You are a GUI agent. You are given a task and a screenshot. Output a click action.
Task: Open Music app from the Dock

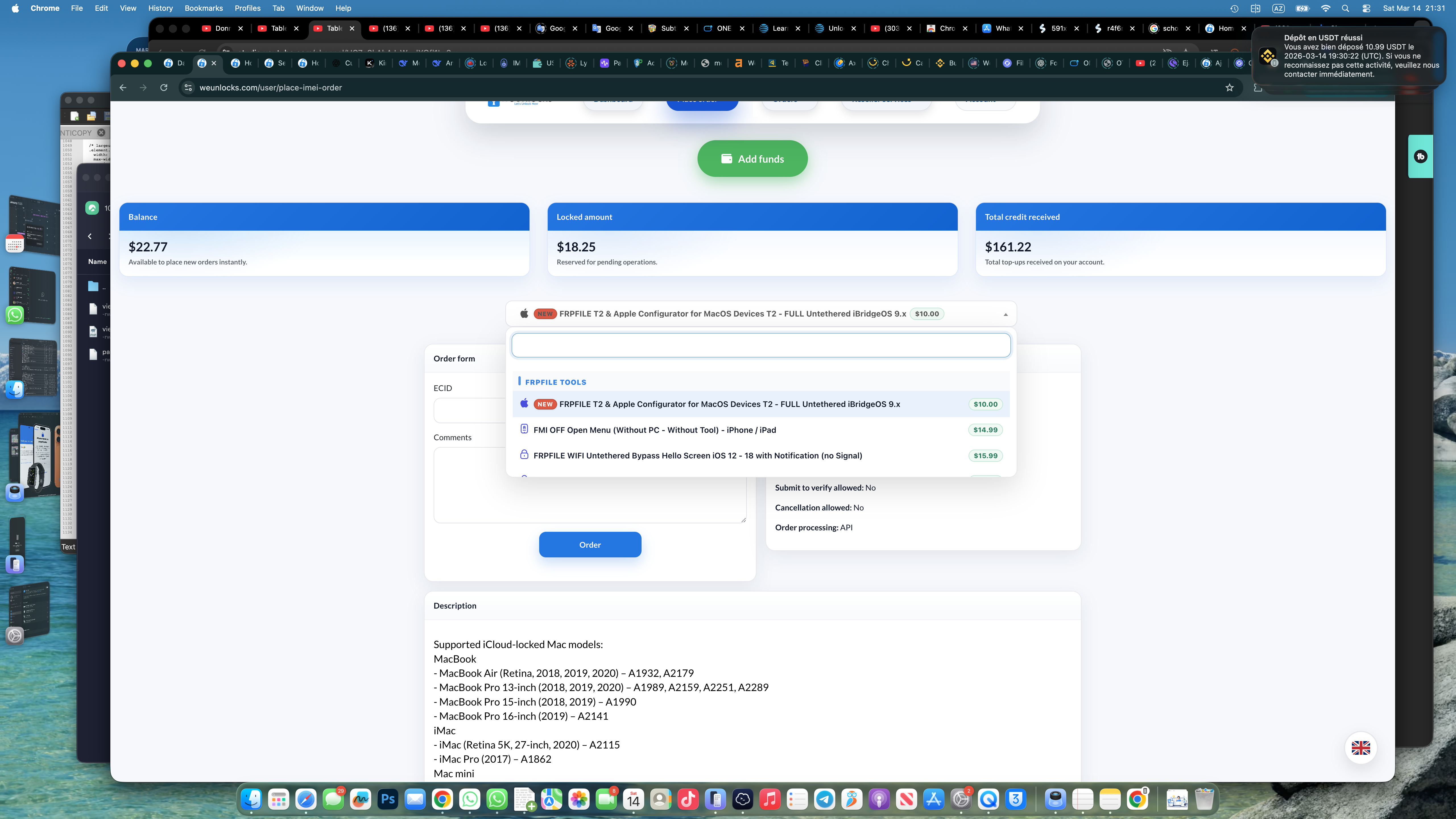(x=770, y=799)
